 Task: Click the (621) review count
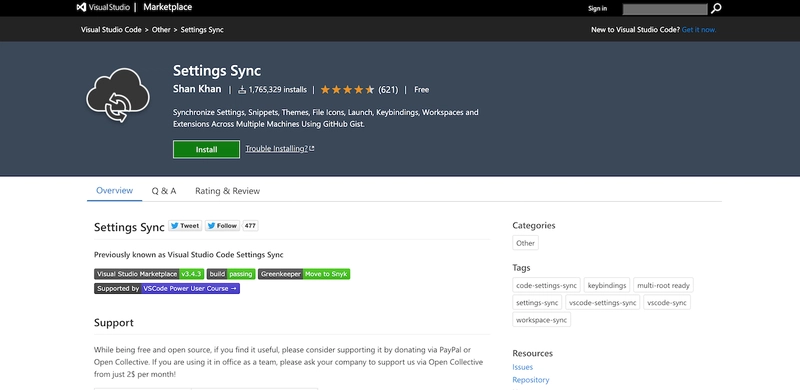pyautogui.click(x=388, y=90)
